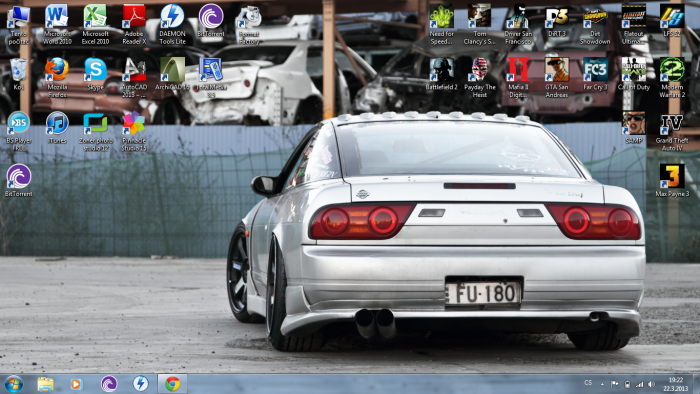Select the Need for Speed shortcut

[442, 25]
